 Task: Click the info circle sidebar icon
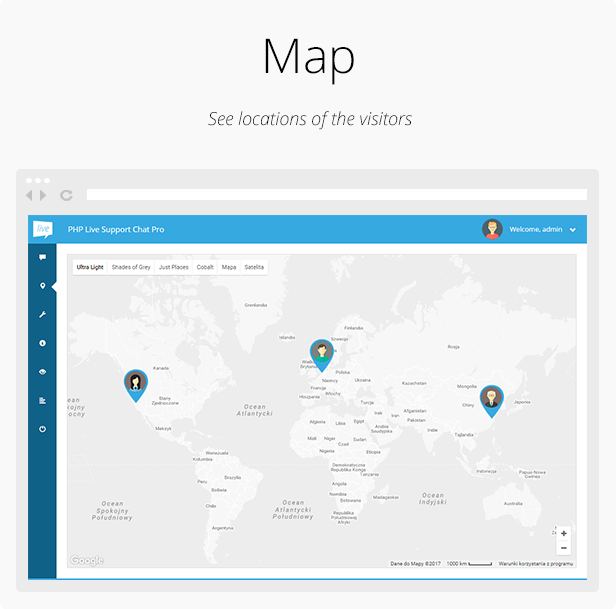coord(42,343)
